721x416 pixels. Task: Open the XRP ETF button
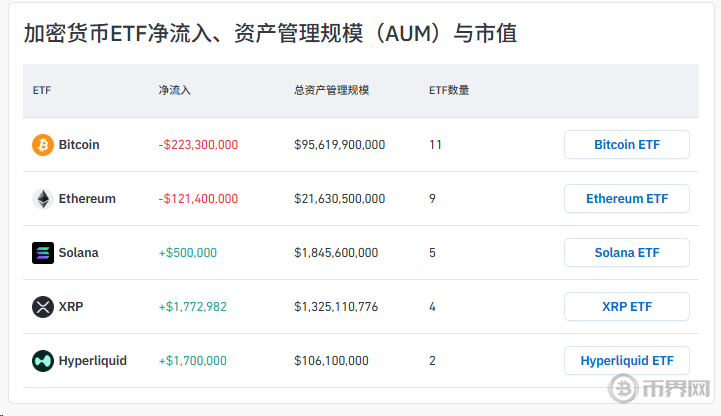click(627, 307)
